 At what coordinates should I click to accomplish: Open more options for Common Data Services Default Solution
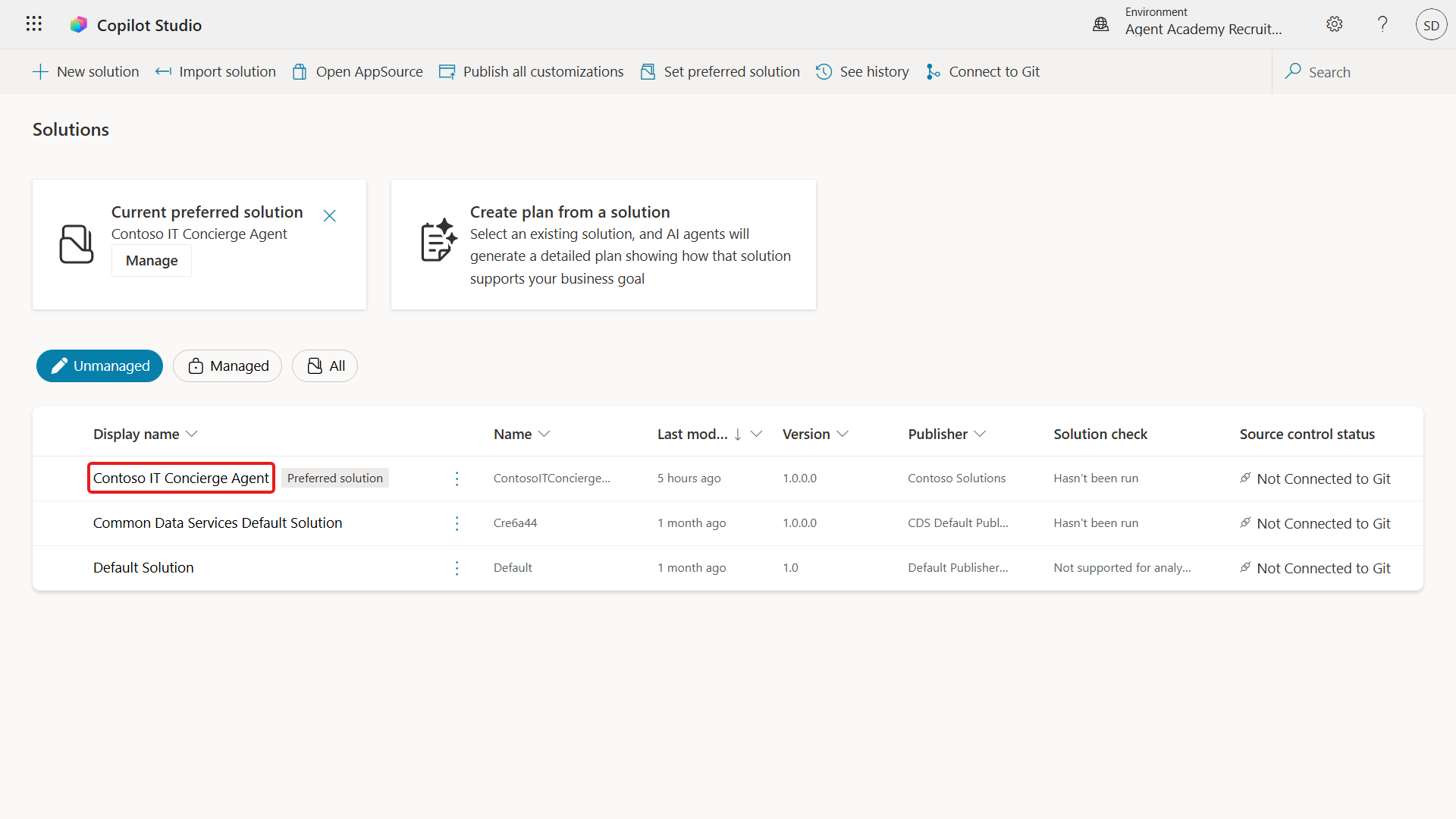coord(457,523)
